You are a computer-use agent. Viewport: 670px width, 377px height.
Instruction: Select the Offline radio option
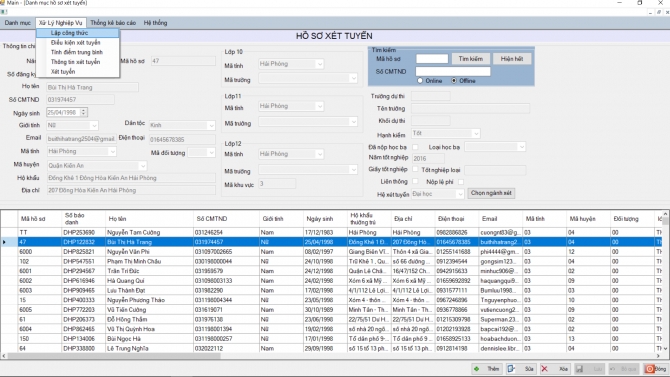point(454,80)
